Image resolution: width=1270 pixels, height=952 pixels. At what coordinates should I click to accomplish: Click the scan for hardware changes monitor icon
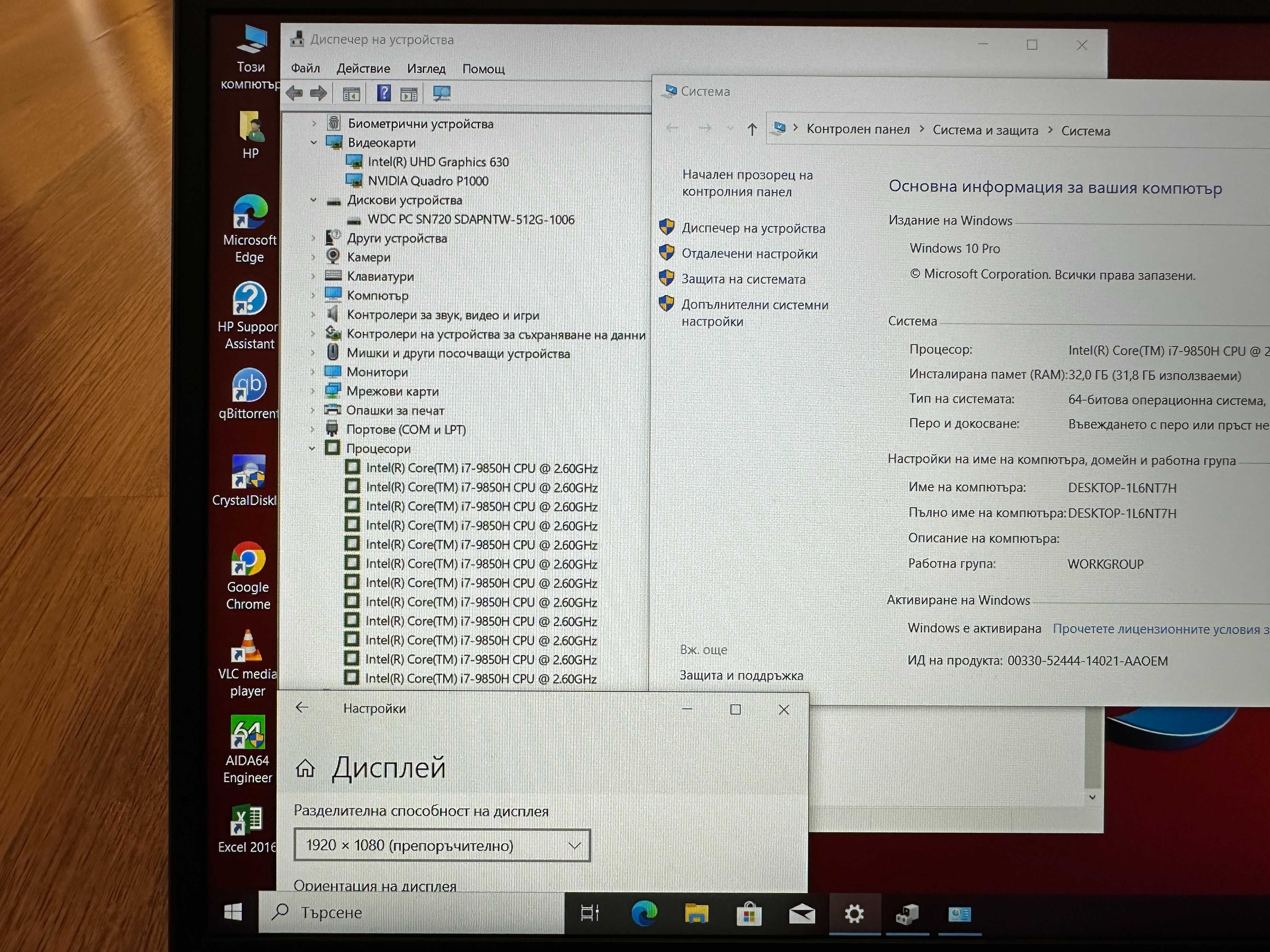tap(442, 93)
